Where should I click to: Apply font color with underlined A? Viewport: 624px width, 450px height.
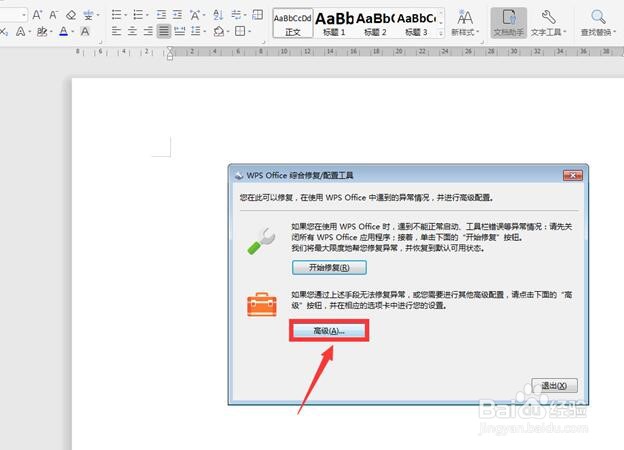[63, 31]
